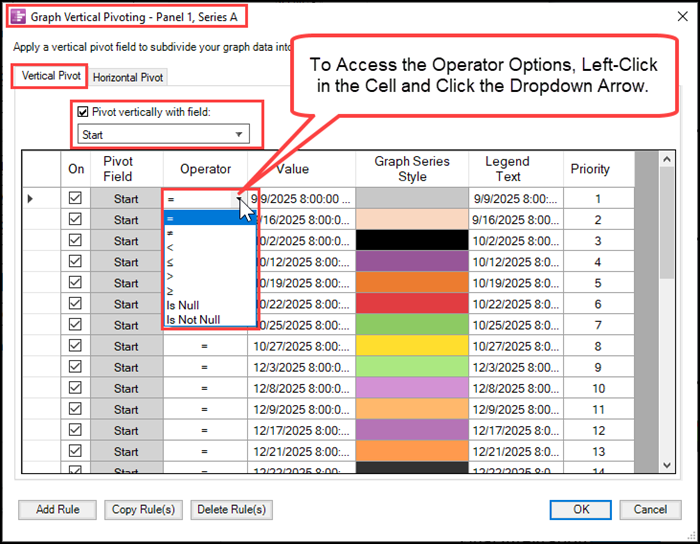
Task: Uncheck the On box for priority 13 row
Action: [75, 451]
